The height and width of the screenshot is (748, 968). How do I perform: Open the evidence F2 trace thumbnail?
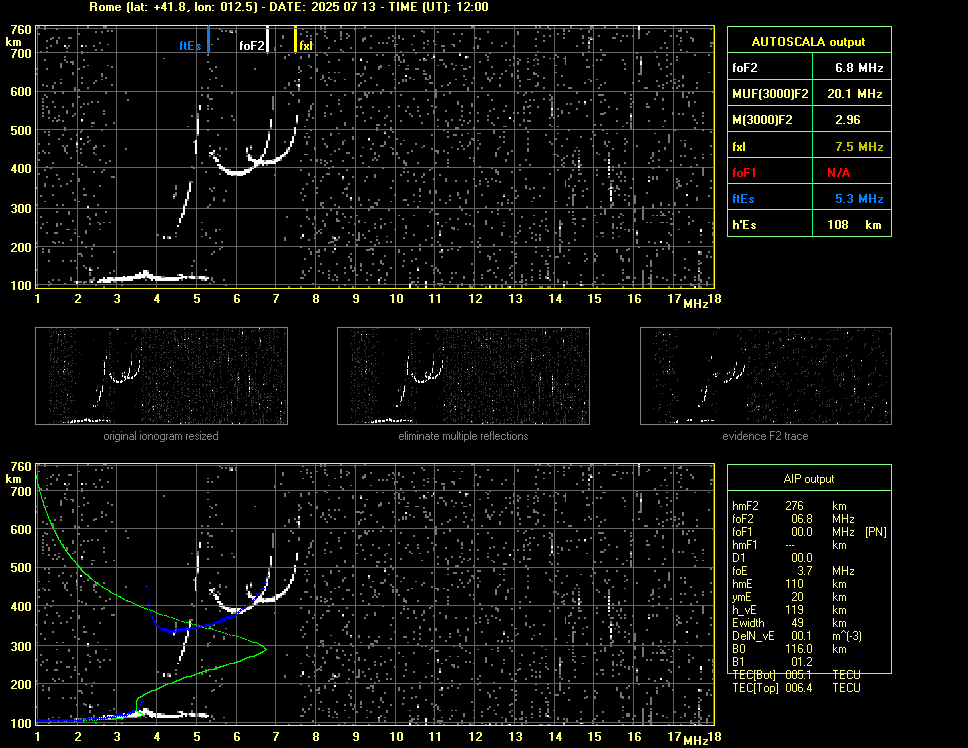pyautogui.click(x=766, y=376)
